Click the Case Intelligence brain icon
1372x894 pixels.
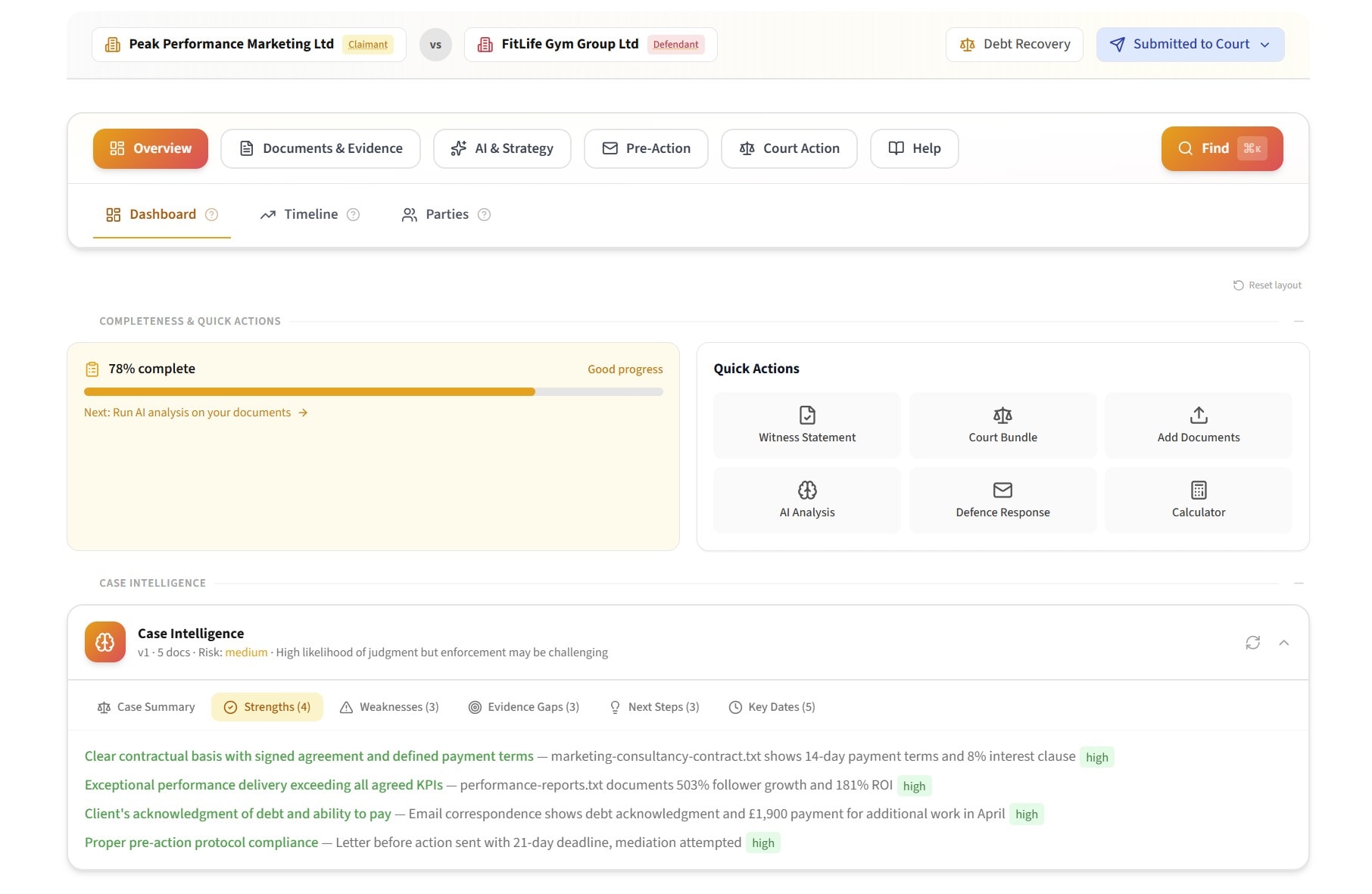(104, 641)
